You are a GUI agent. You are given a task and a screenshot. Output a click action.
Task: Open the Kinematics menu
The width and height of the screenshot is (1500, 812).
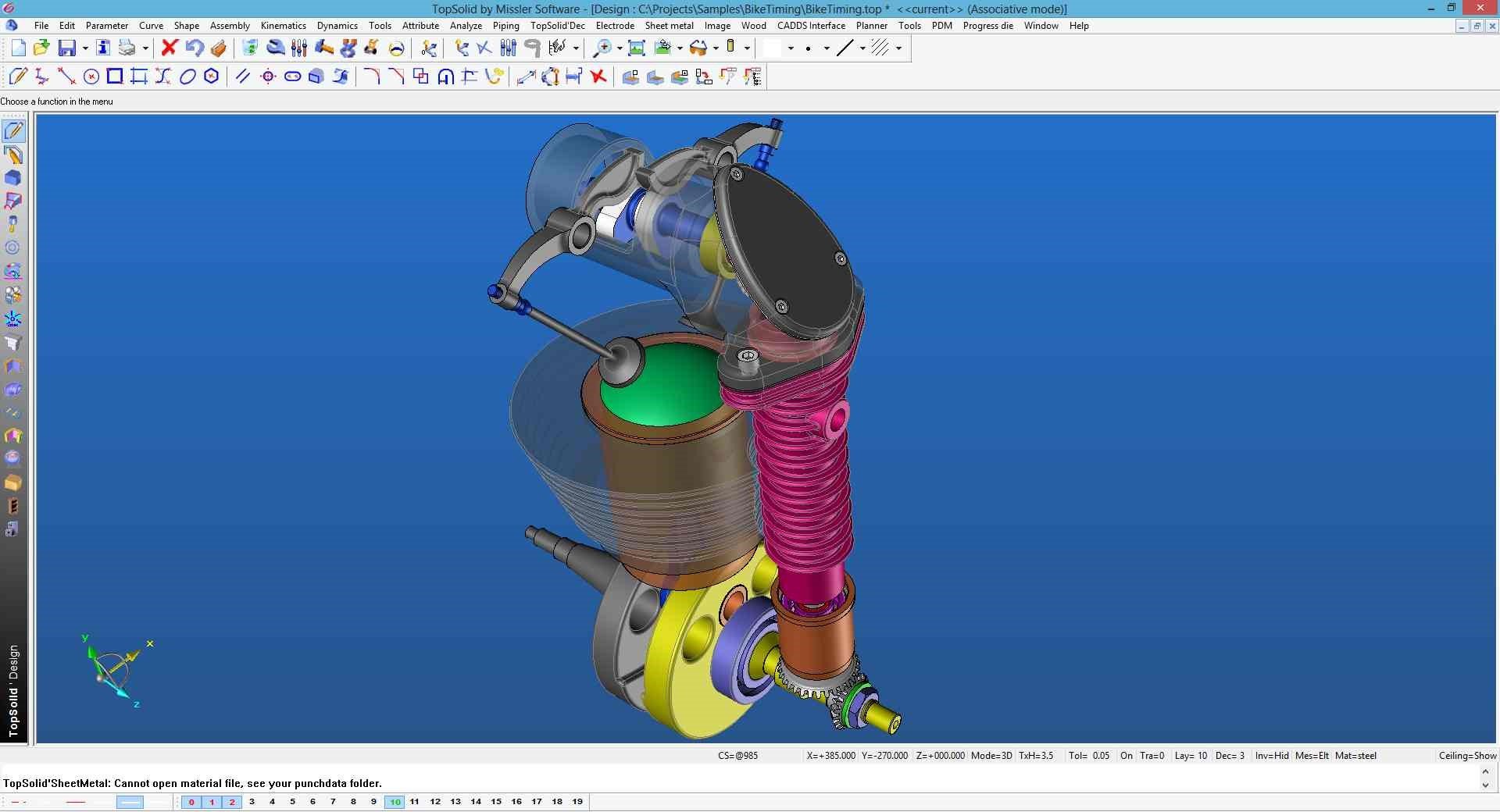[284, 26]
